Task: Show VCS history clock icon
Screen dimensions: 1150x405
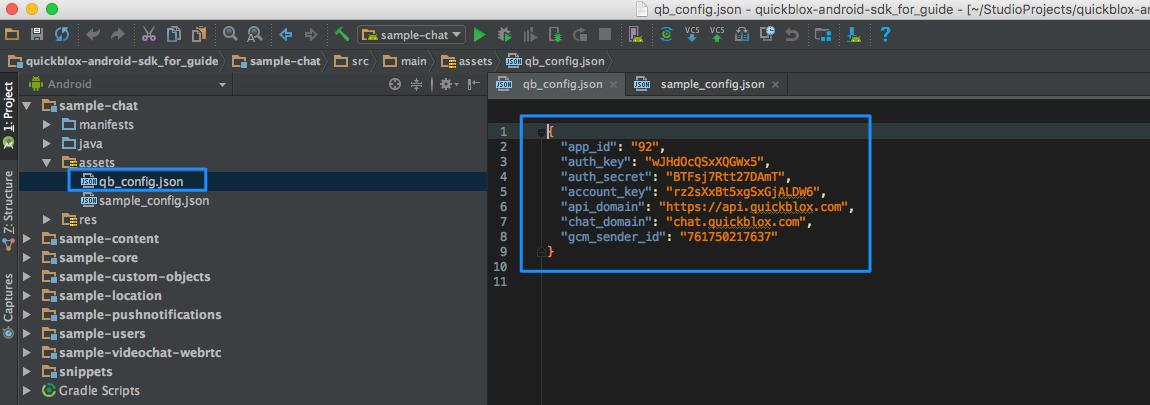Action: click(x=767, y=34)
